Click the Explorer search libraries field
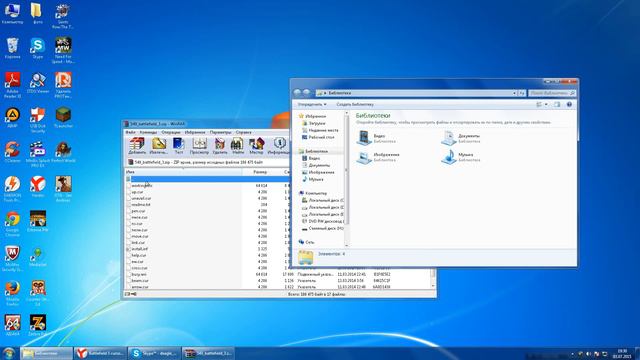 pyautogui.click(x=552, y=93)
